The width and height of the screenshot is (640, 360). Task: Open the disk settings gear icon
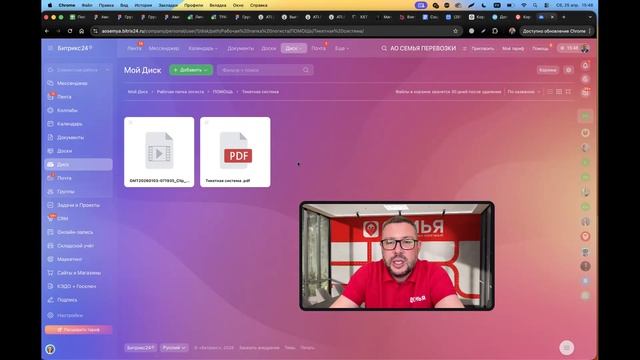[569, 70]
